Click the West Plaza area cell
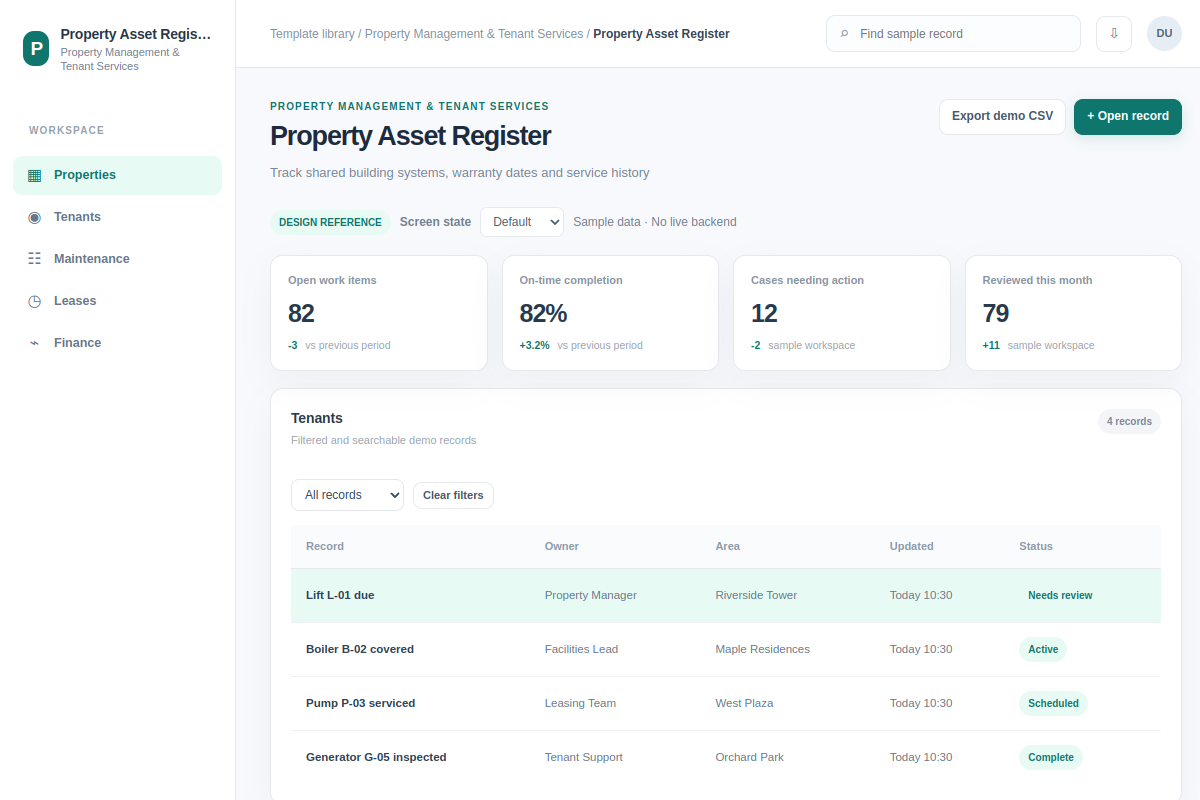Viewport: 1200px width, 800px height. (x=745, y=703)
